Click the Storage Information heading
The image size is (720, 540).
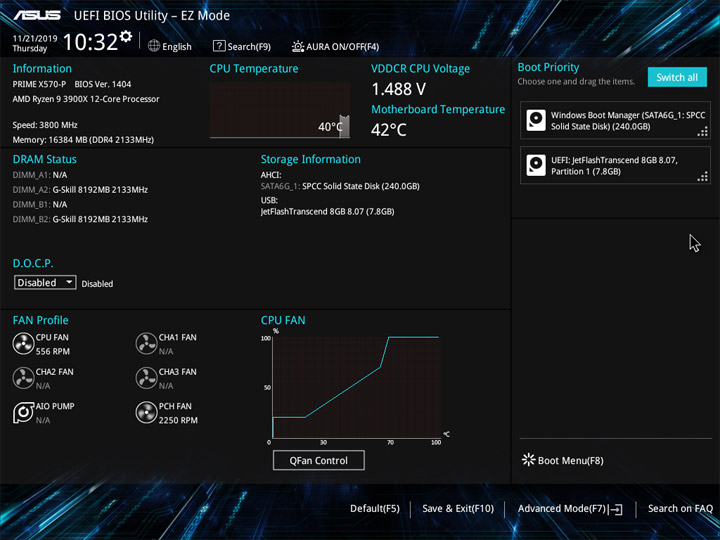pos(310,159)
